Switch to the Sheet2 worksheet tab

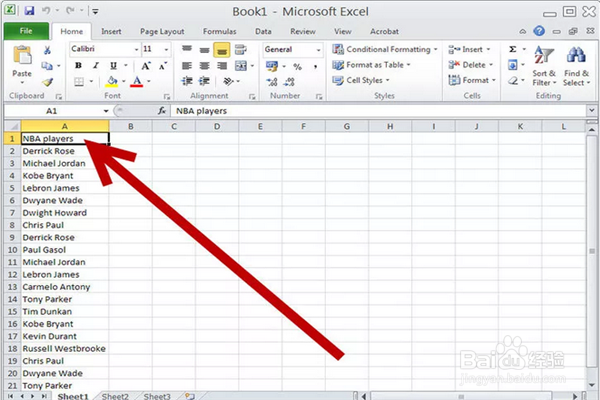pyautogui.click(x=115, y=396)
